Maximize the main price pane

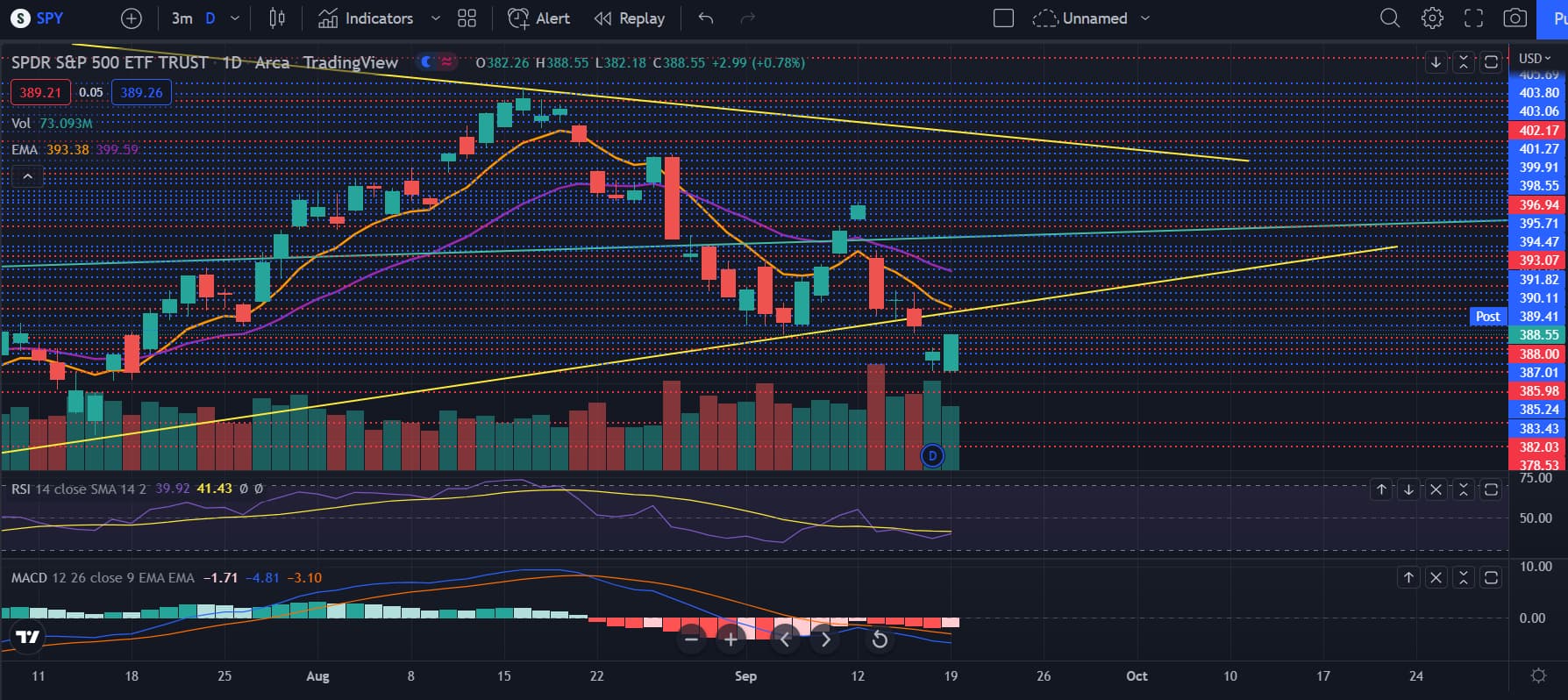pos(1491,62)
